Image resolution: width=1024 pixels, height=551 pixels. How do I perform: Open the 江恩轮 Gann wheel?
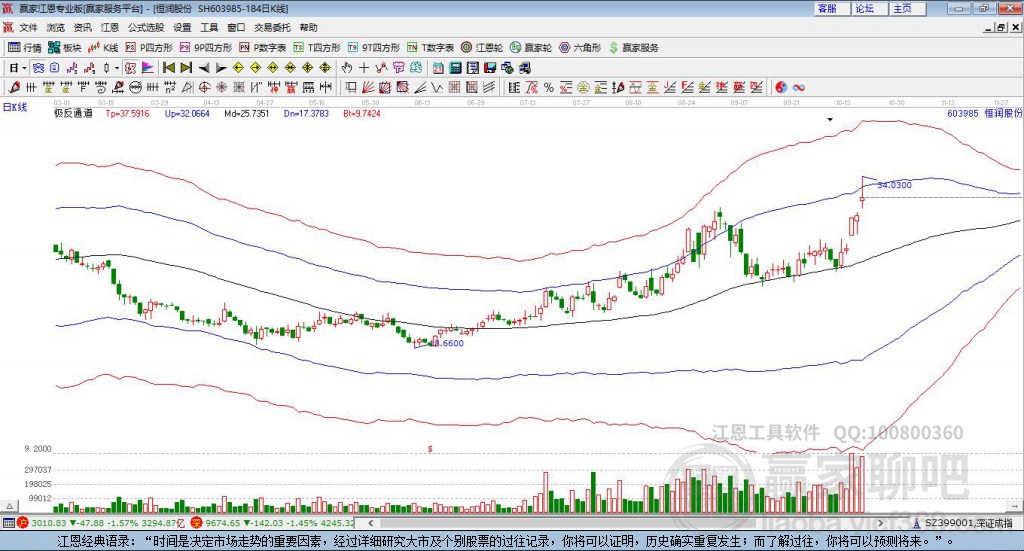(x=481, y=48)
